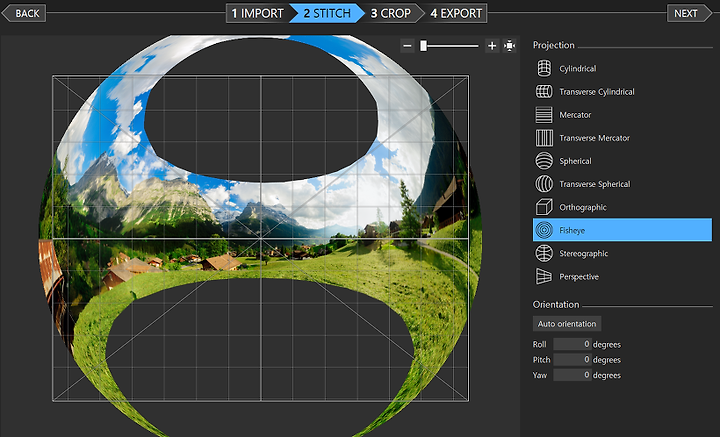The image size is (720, 437).
Task: Select the 2 Stitch step
Action: tap(327, 13)
